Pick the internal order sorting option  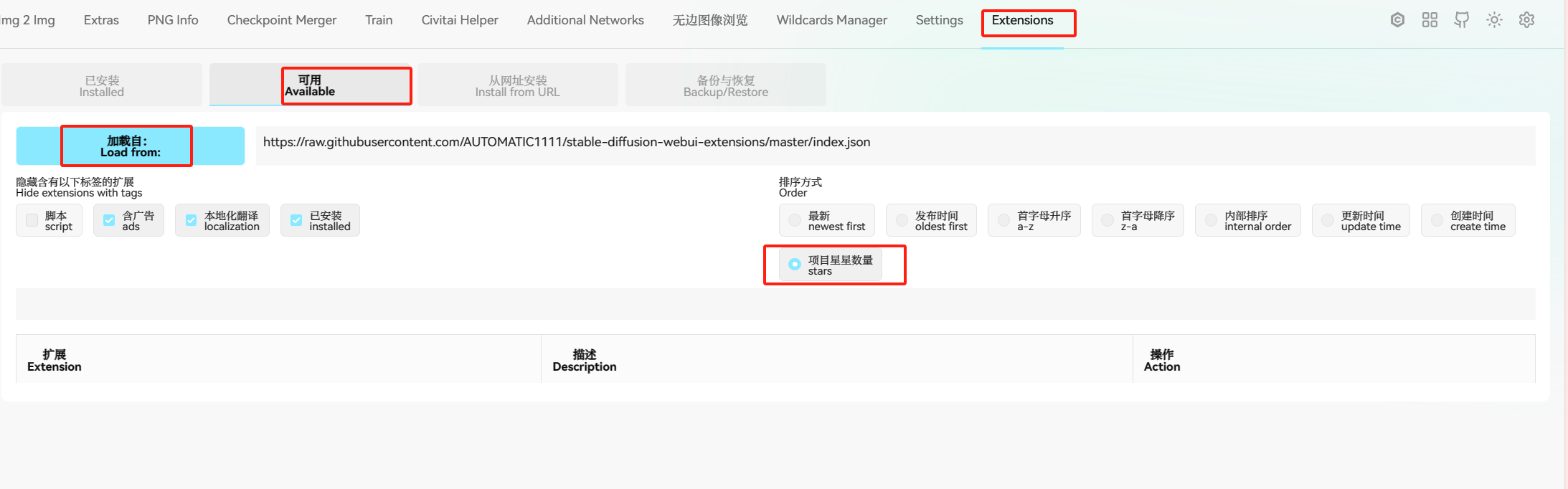(1211, 221)
